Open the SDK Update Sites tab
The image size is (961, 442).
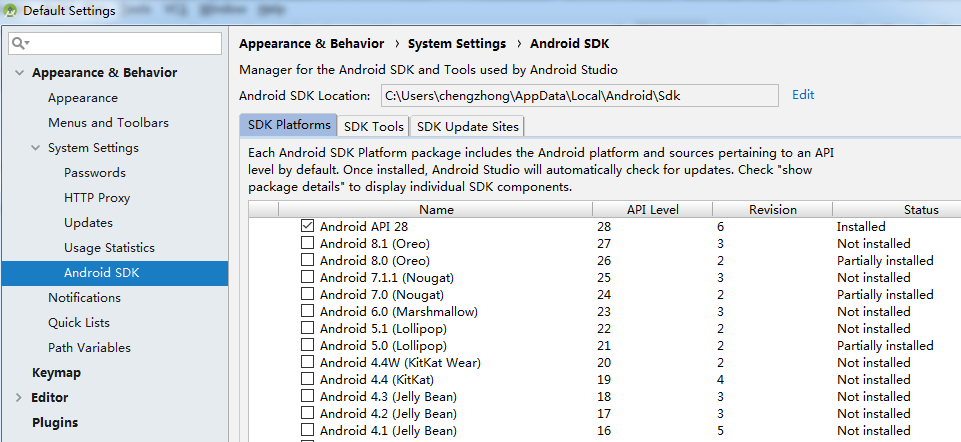click(468, 127)
